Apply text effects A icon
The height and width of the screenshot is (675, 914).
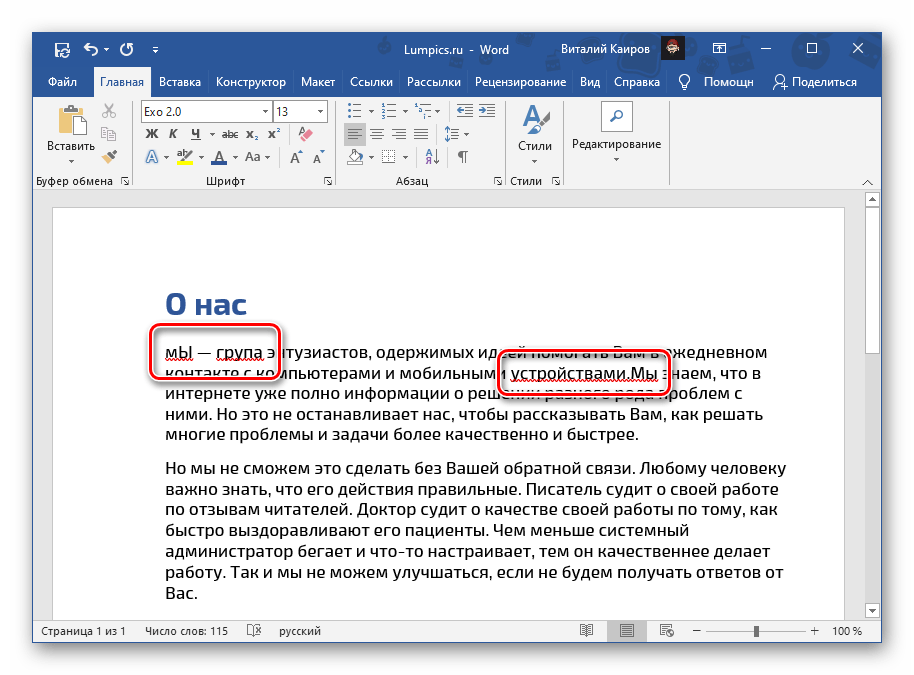152,157
